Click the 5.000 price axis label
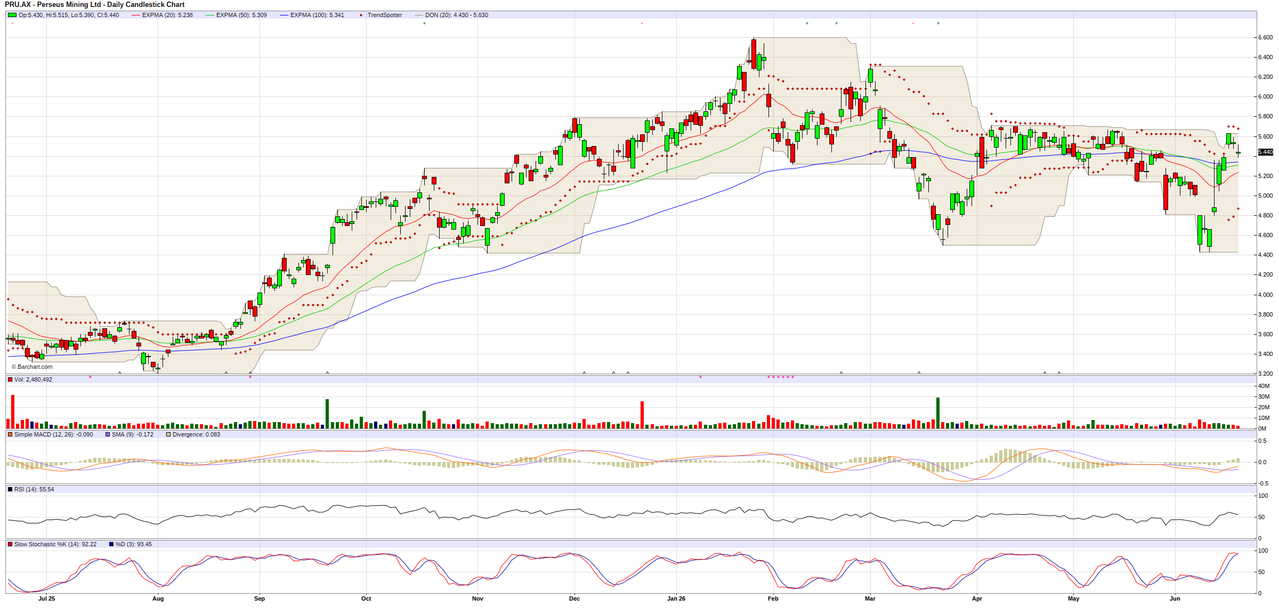 coord(1264,195)
